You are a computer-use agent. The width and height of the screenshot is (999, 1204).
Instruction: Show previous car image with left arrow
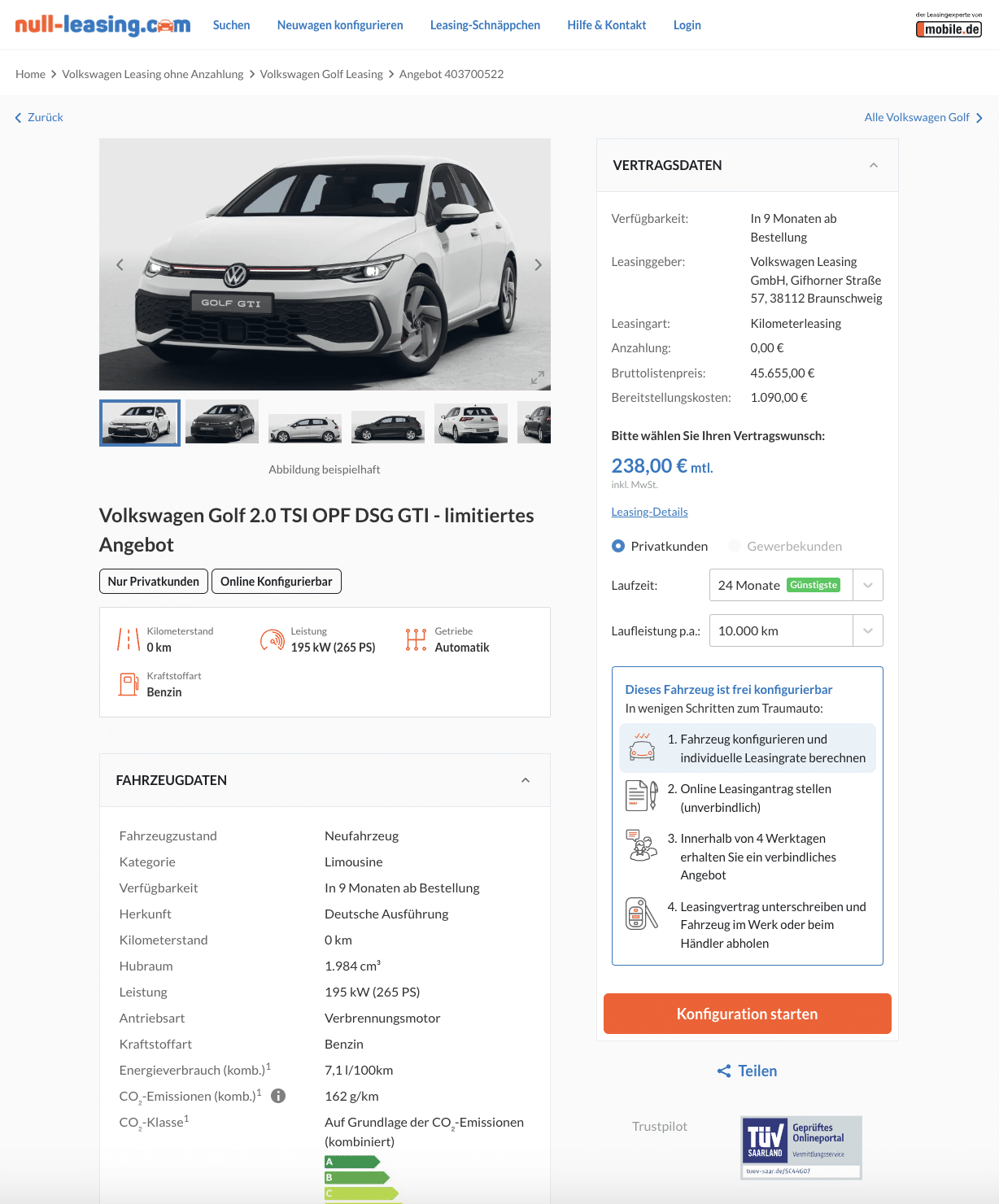(120, 264)
